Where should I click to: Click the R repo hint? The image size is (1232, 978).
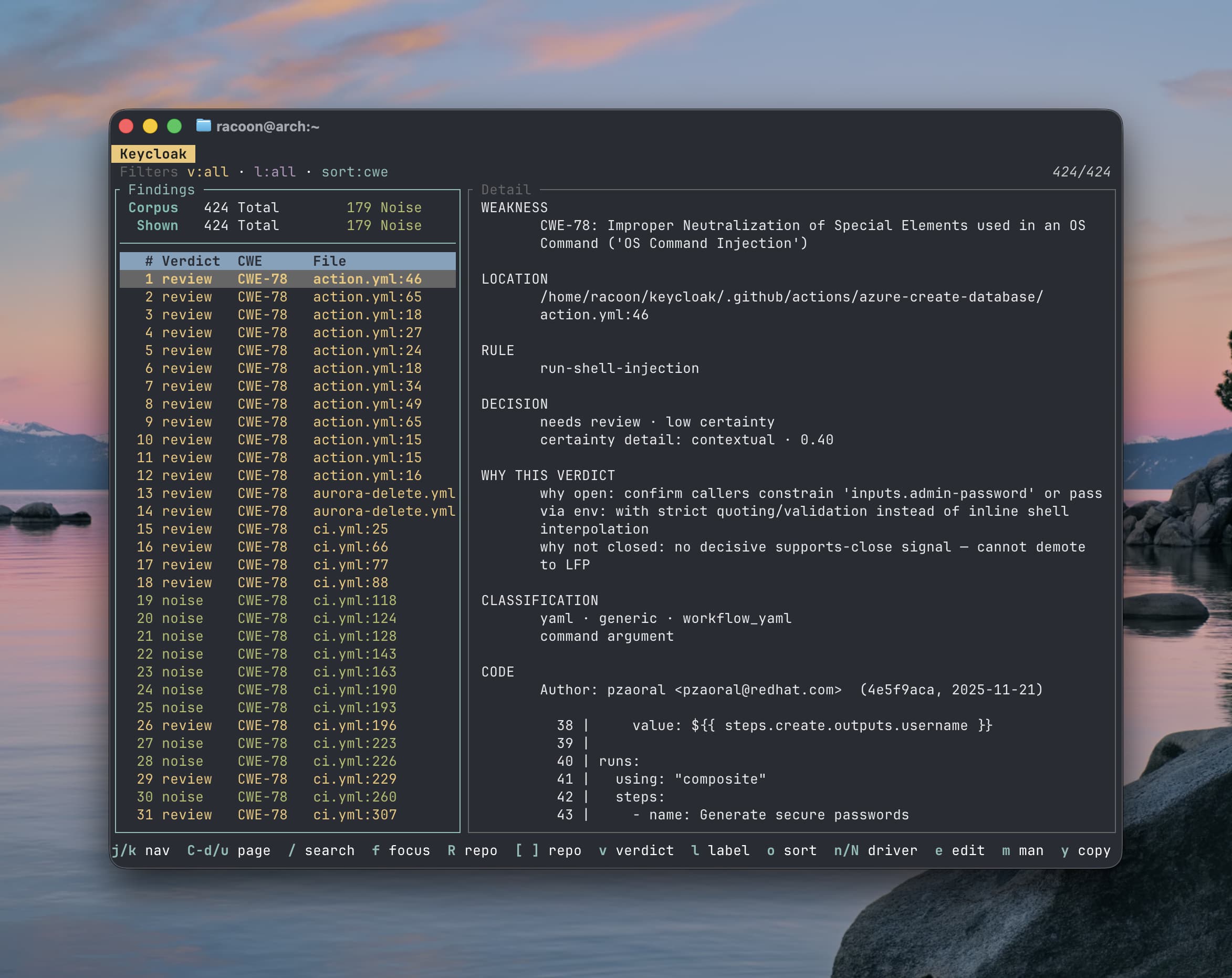click(x=472, y=850)
